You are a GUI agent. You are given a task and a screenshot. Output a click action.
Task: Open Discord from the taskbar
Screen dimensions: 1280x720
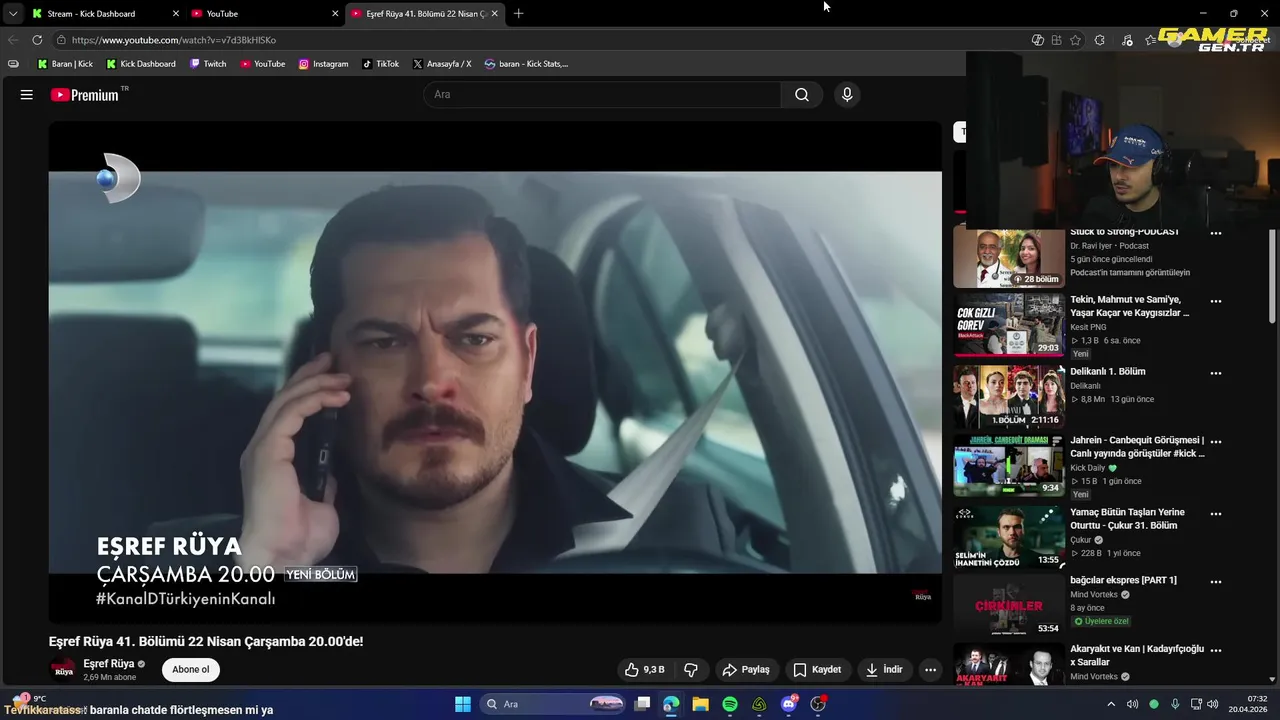point(789,704)
